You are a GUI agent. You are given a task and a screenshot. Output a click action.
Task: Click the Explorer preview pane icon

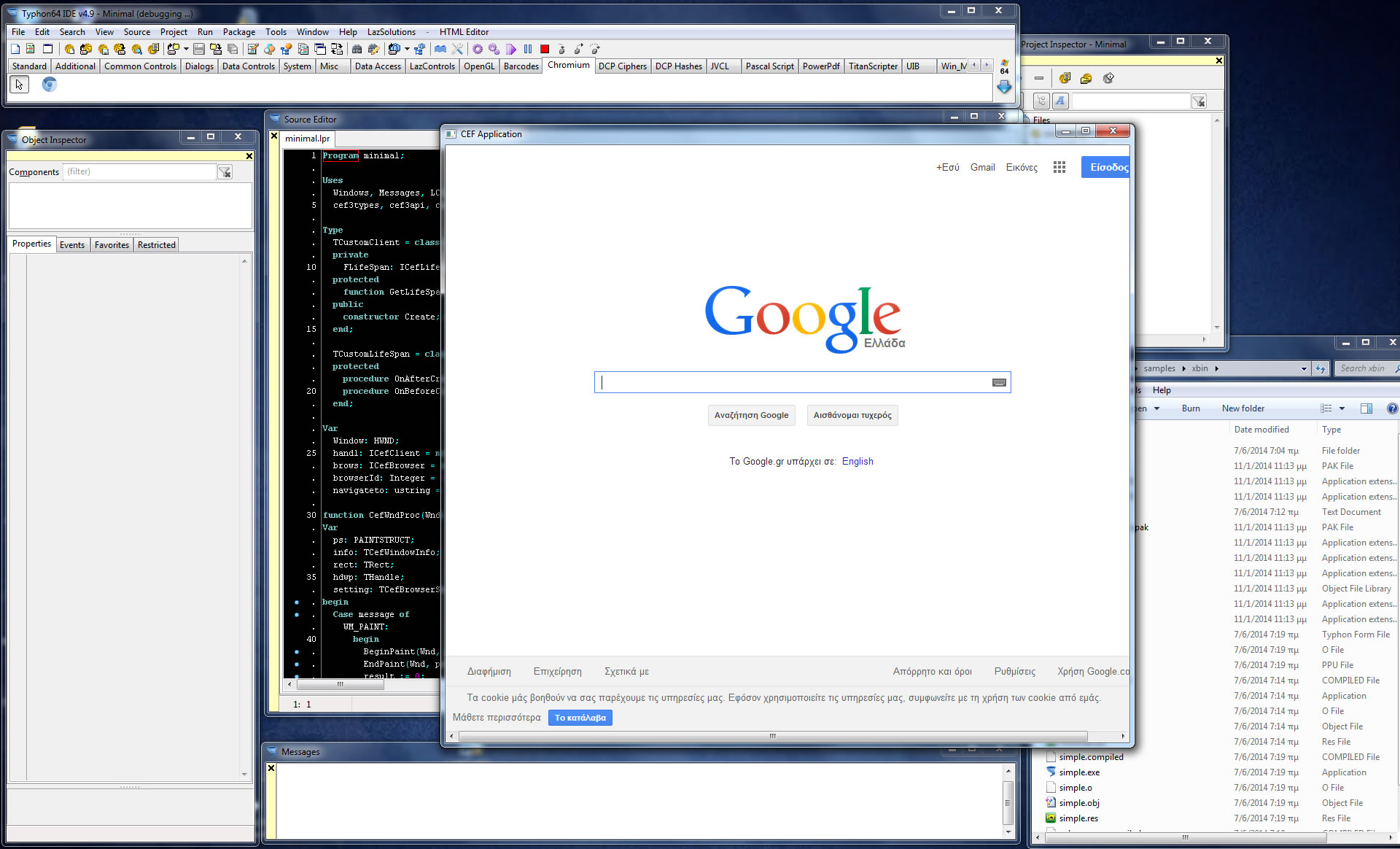[x=1366, y=408]
